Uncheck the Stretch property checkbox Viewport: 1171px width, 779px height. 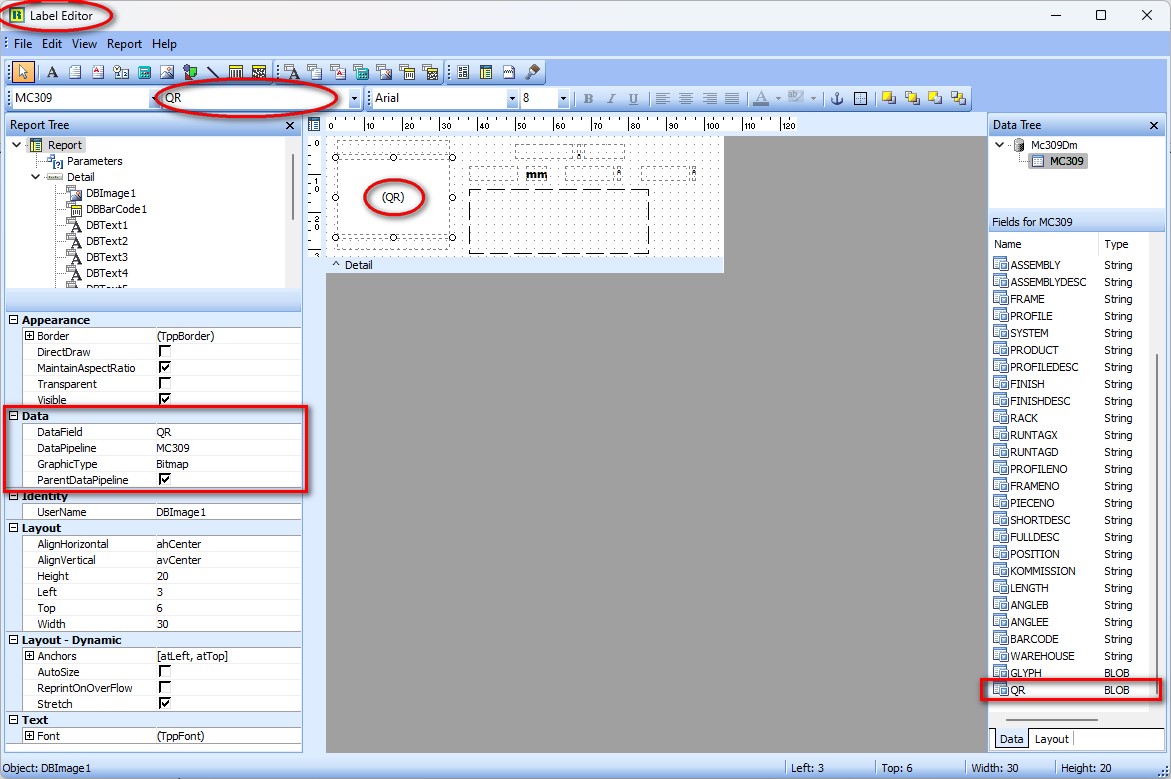(x=164, y=703)
